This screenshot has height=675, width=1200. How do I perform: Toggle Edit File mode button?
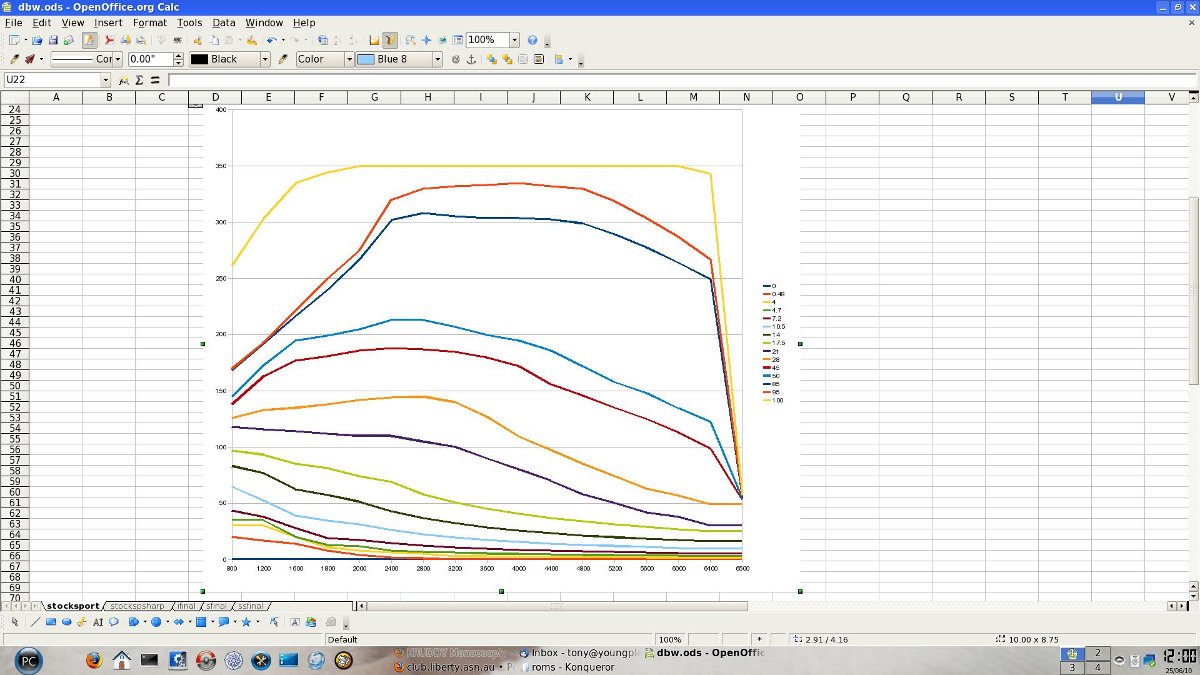pos(90,41)
